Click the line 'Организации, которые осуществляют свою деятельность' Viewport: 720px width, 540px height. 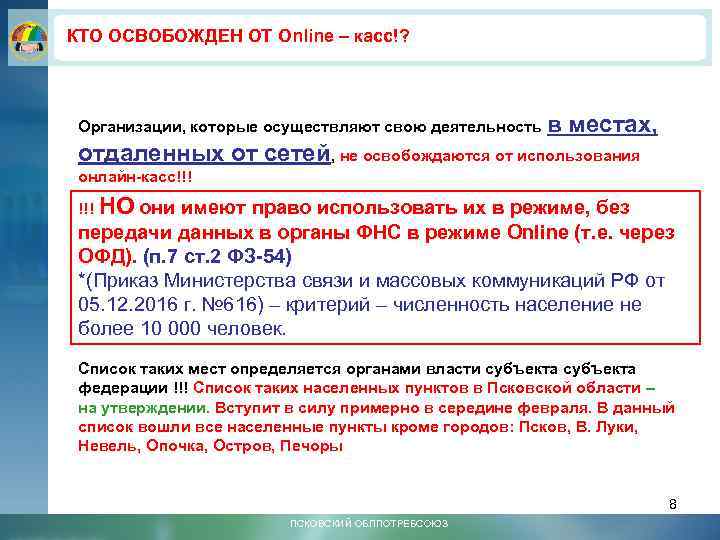310,127
